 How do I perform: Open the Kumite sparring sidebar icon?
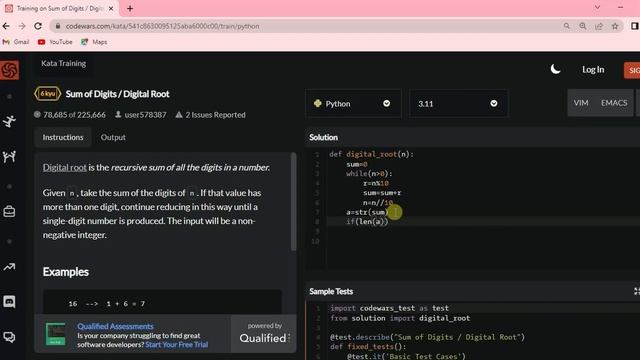[x=9, y=156]
